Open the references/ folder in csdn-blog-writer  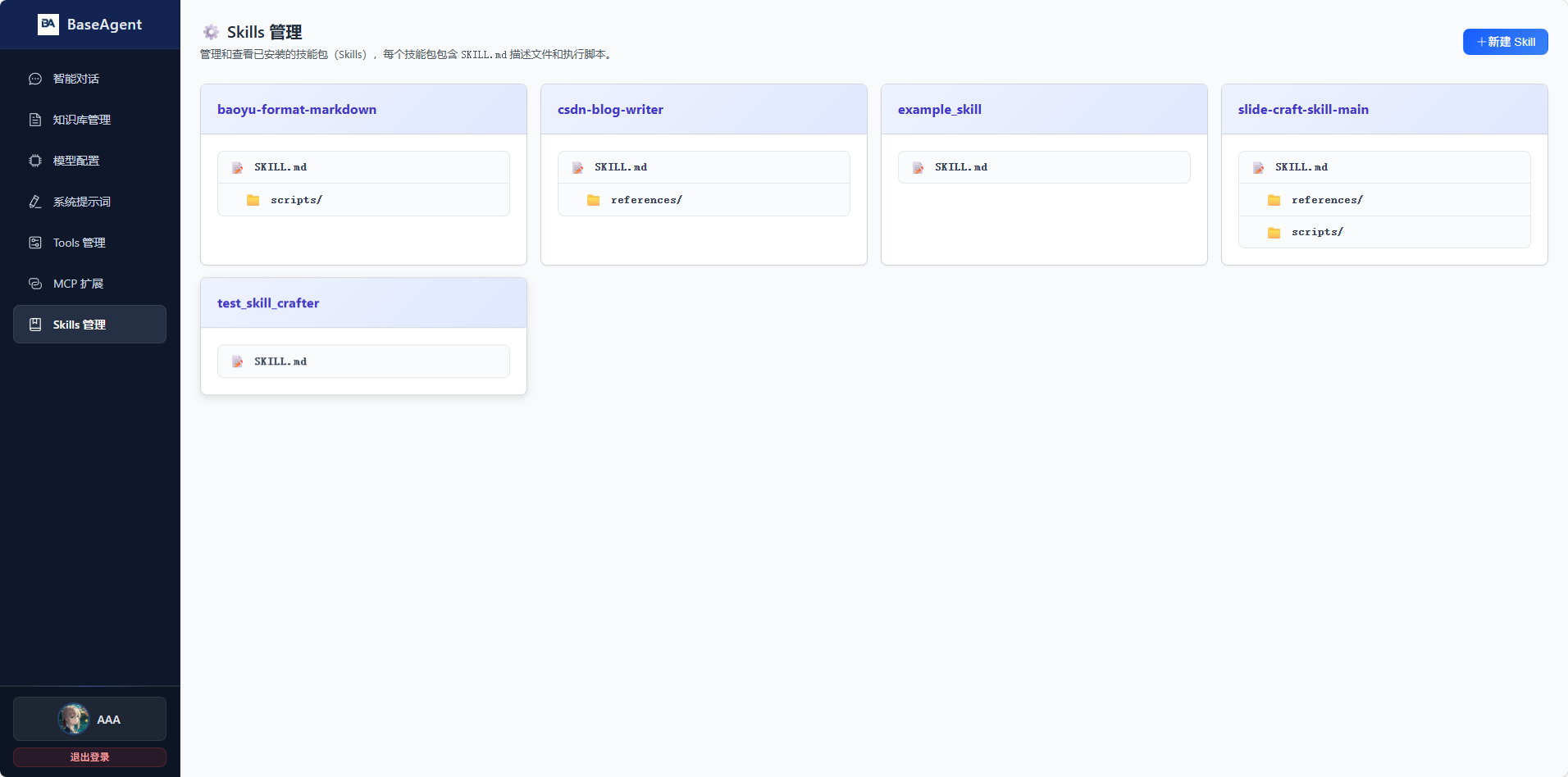(704, 200)
